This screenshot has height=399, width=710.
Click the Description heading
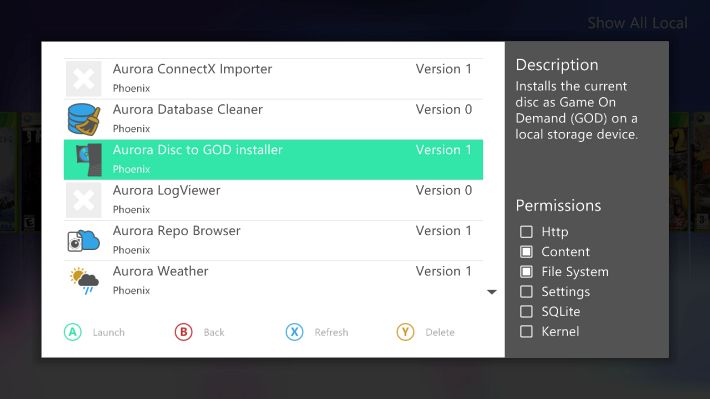557,65
